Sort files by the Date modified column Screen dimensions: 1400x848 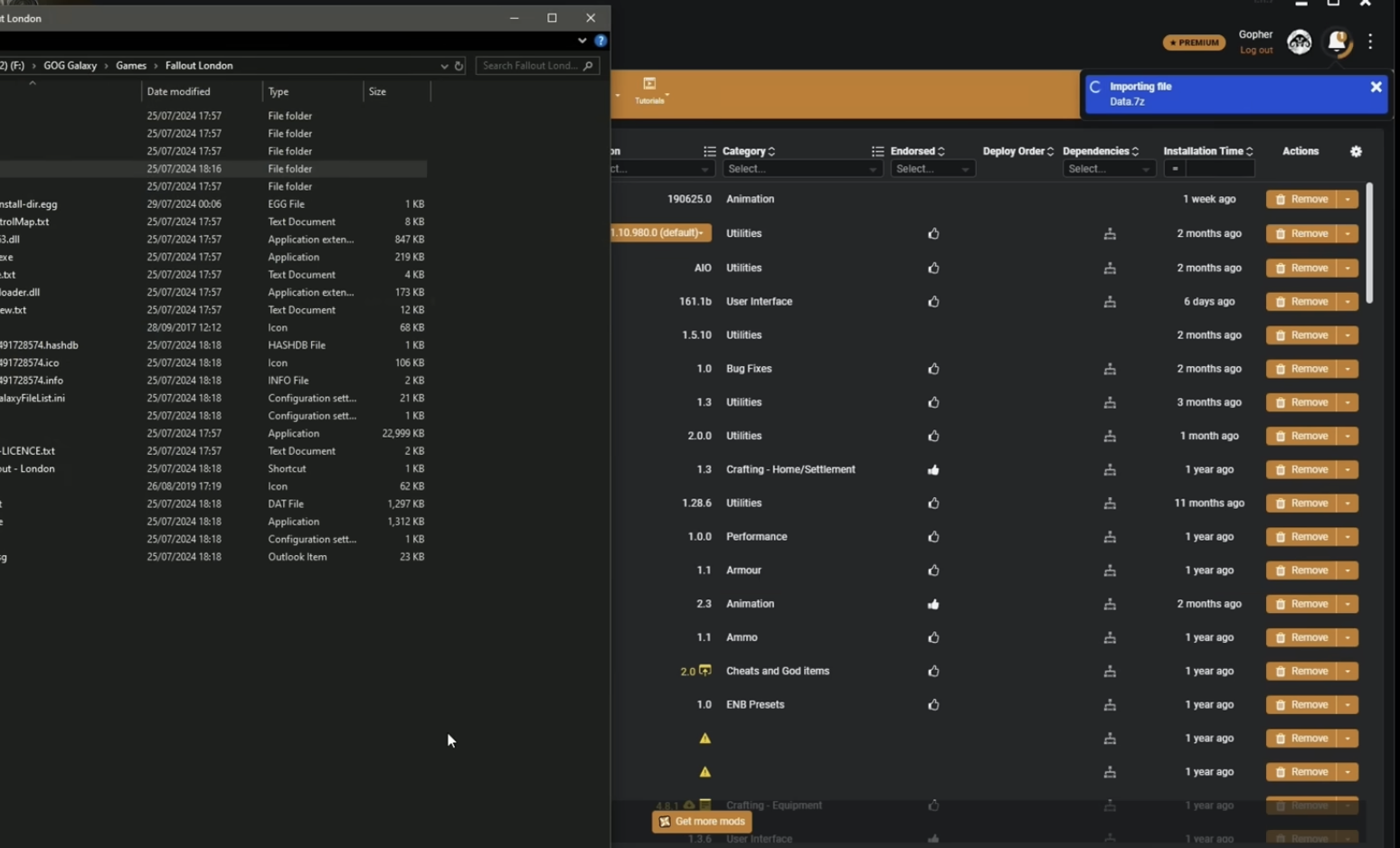pyautogui.click(x=178, y=91)
